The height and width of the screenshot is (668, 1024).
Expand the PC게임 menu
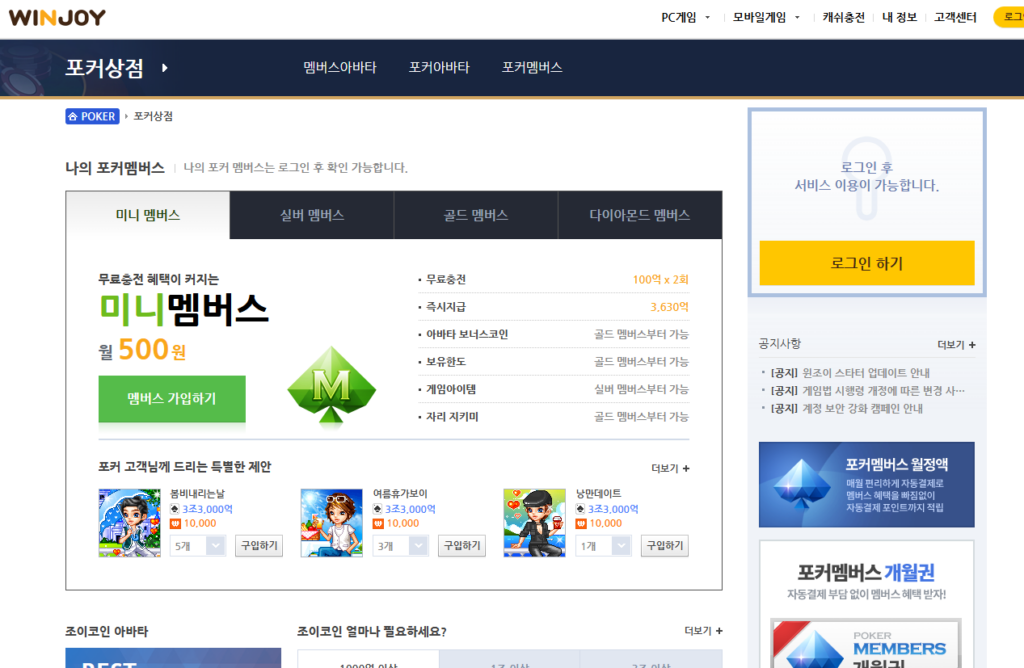(x=686, y=17)
